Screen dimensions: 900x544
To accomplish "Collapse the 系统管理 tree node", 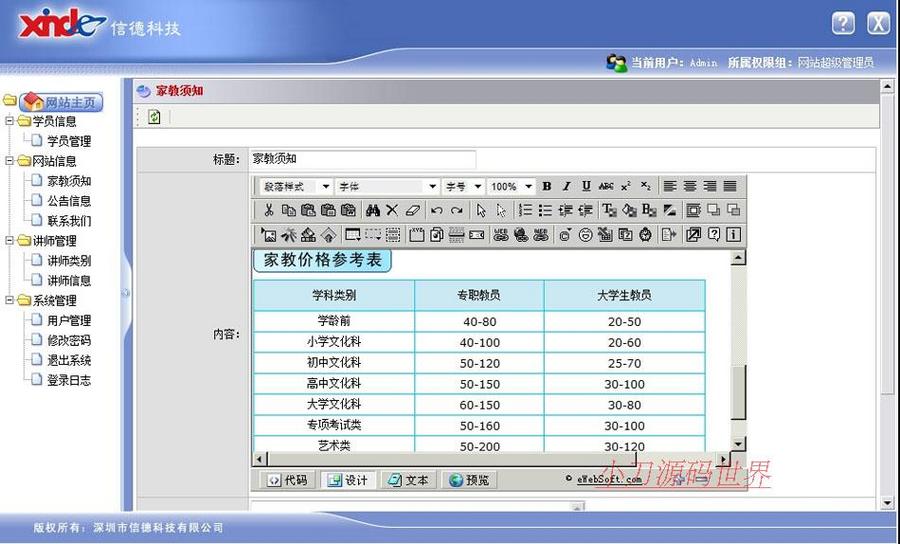I will [x=9, y=301].
